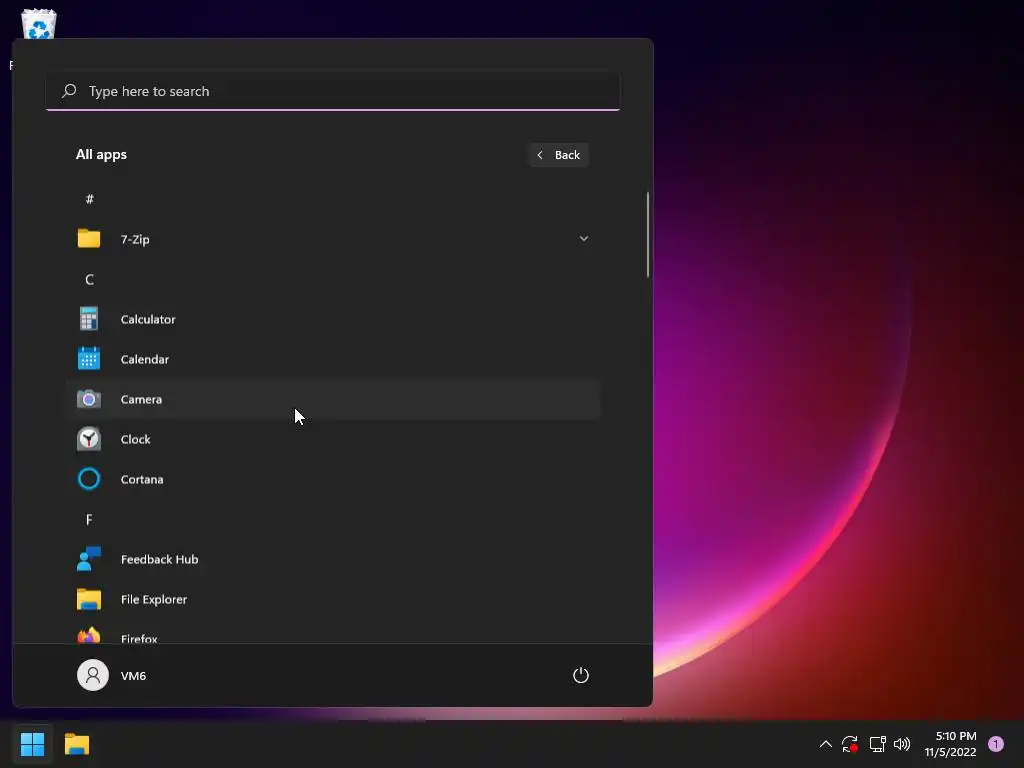Launch Firefox from its app icon
1024x768 pixels.
point(89,635)
